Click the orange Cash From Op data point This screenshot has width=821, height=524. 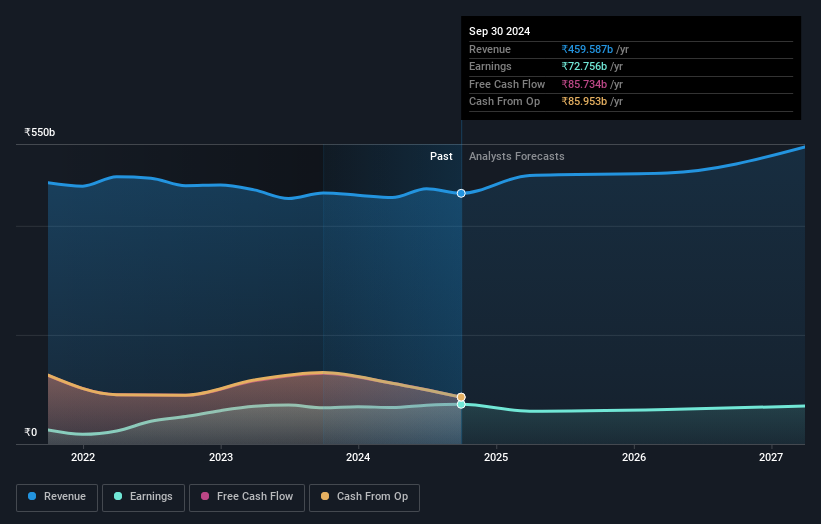[461, 397]
